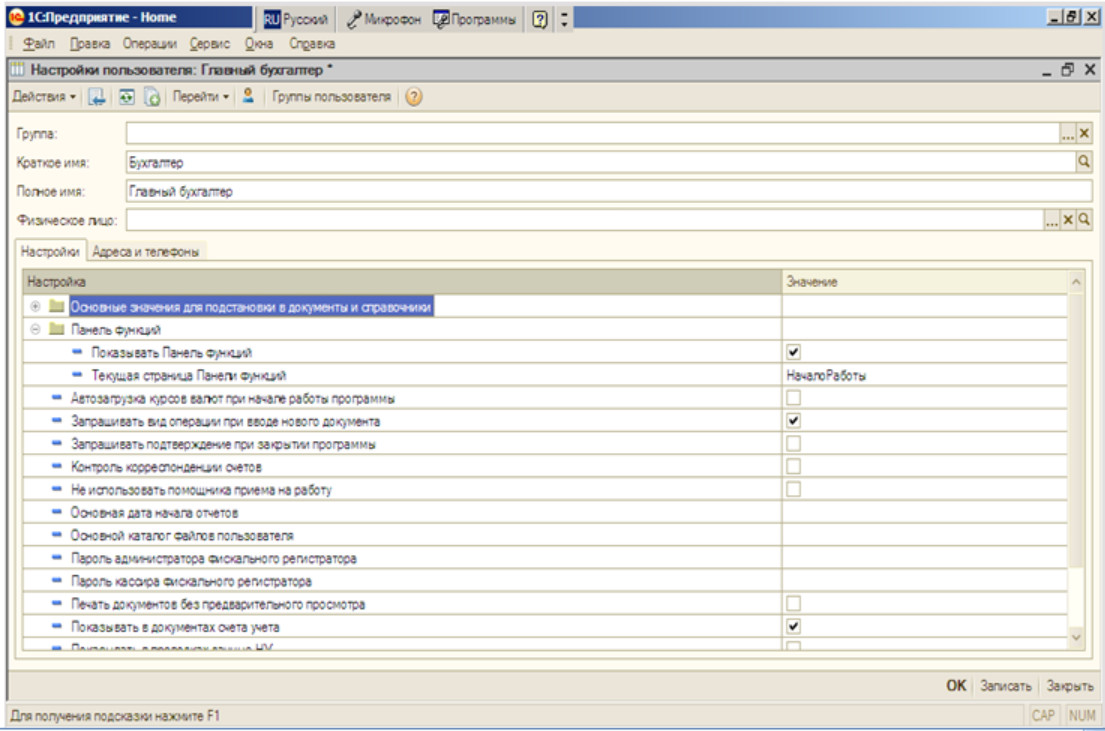
Task: Click the Записать button
Action: (1006, 685)
